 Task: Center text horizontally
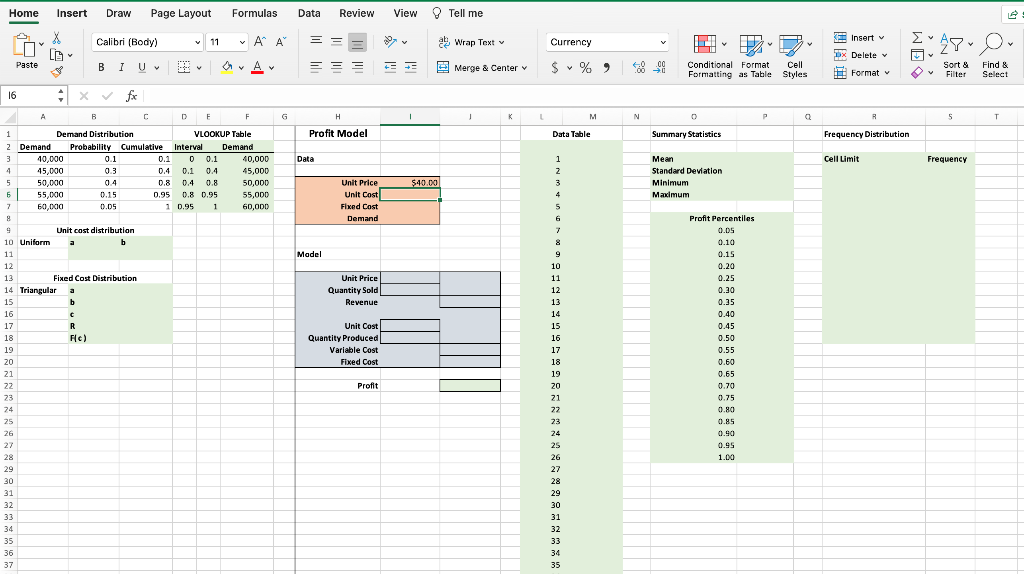click(336, 67)
